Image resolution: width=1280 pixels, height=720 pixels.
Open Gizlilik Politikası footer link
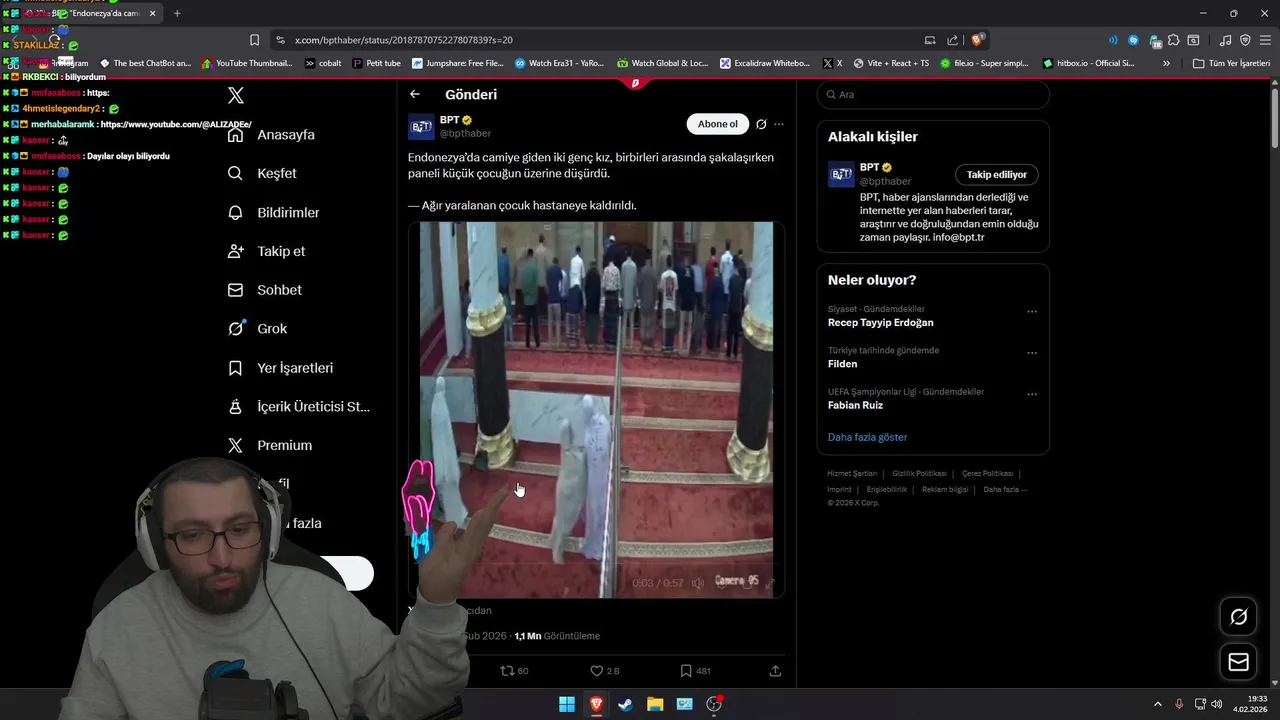click(919, 473)
